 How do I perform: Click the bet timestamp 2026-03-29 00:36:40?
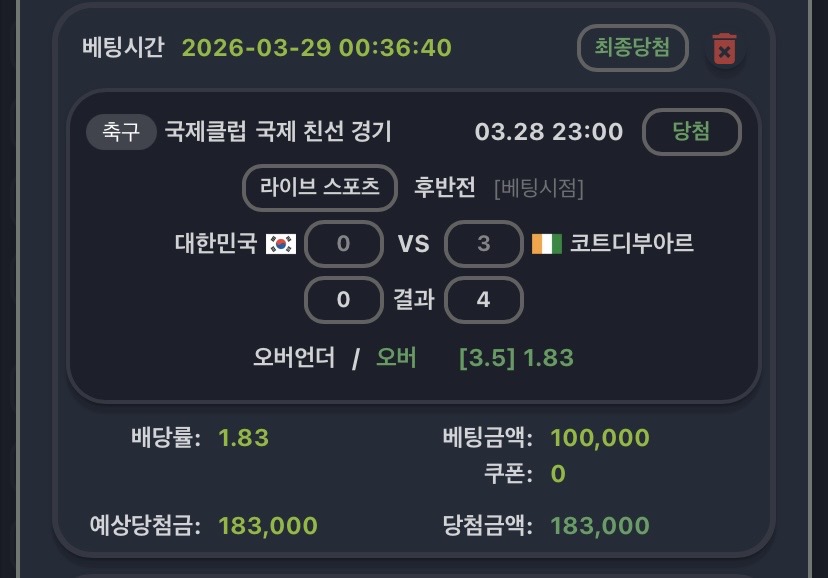[317, 48]
